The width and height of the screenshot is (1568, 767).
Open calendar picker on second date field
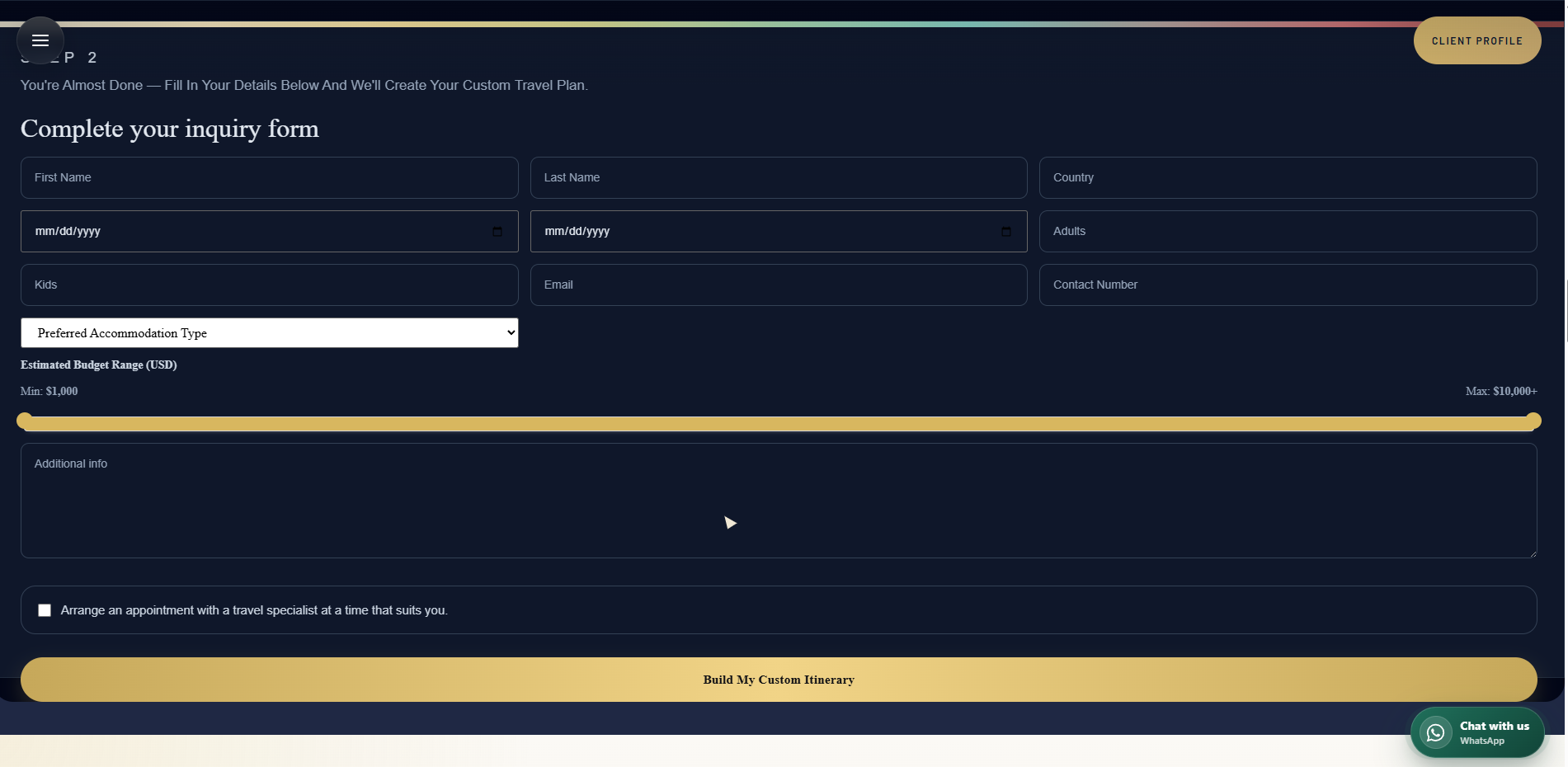pyautogui.click(x=1005, y=232)
